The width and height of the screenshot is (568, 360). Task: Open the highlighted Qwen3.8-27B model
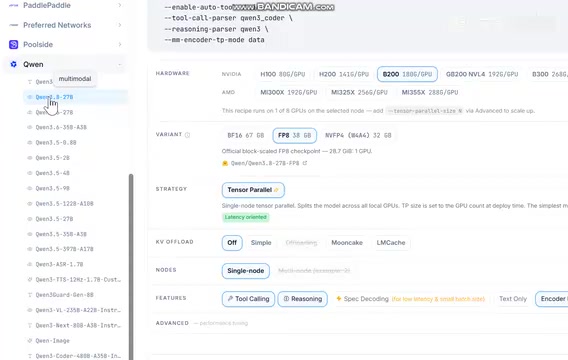coord(75,97)
